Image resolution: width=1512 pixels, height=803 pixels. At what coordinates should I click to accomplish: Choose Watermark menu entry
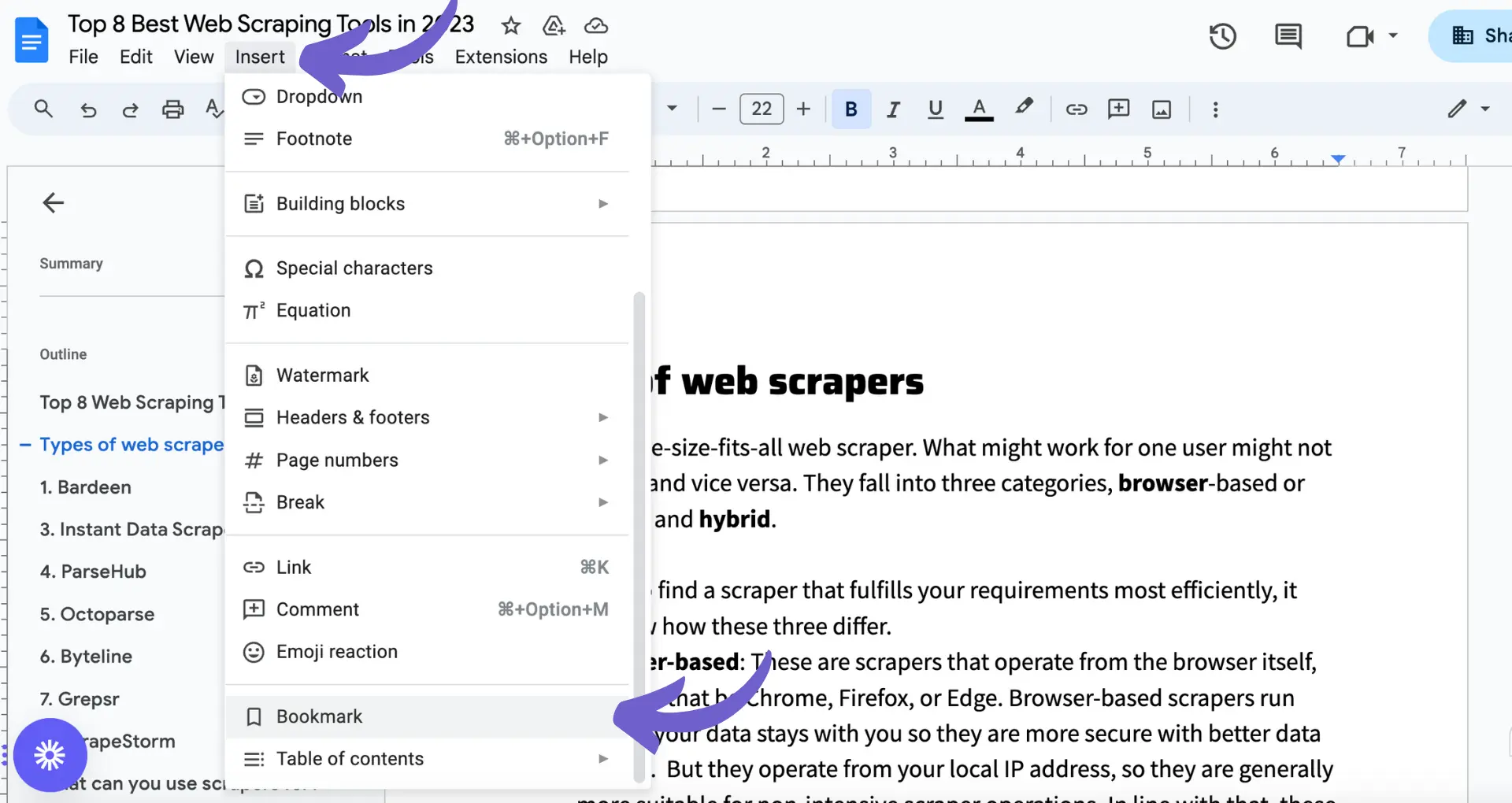(x=429, y=376)
